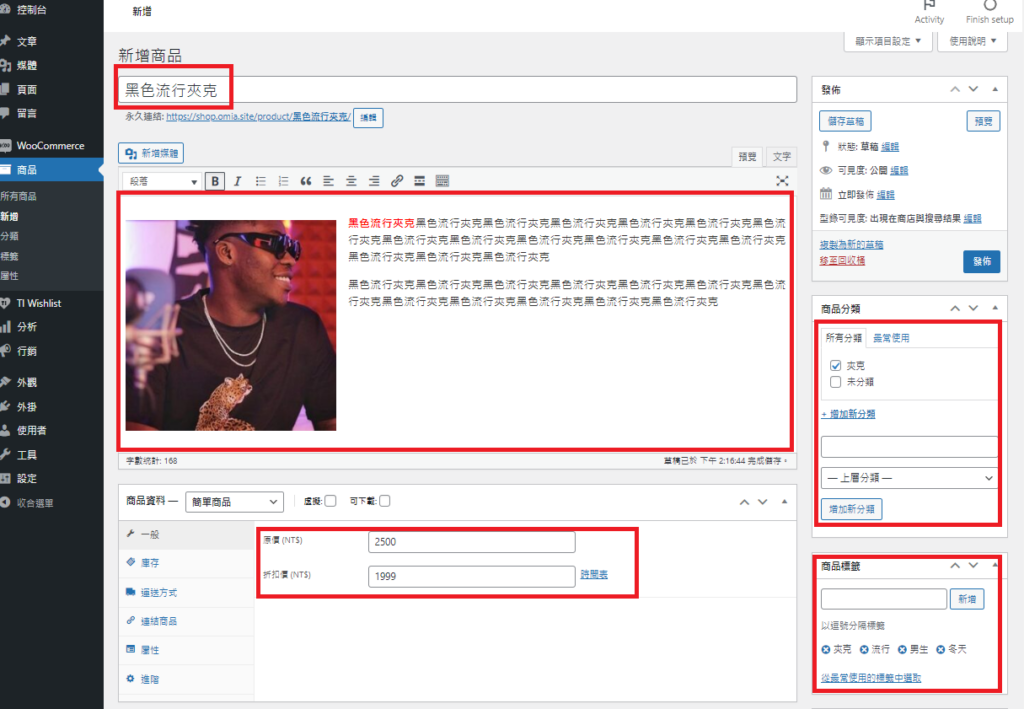Insert a blockquote from the toolbar
Image resolution: width=1024 pixels, height=709 pixels.
306,181
